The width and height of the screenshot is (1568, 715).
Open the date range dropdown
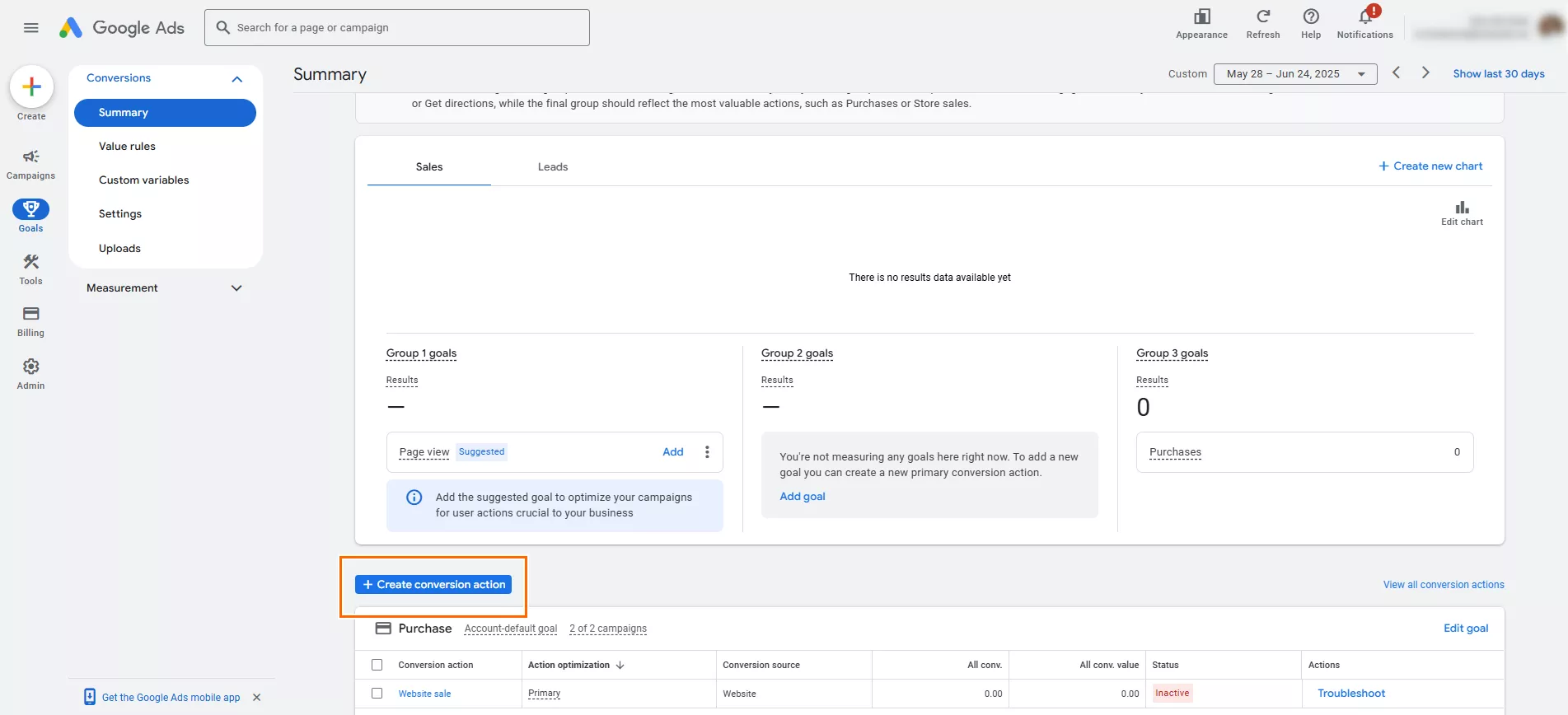click(x=1295, y=74)
